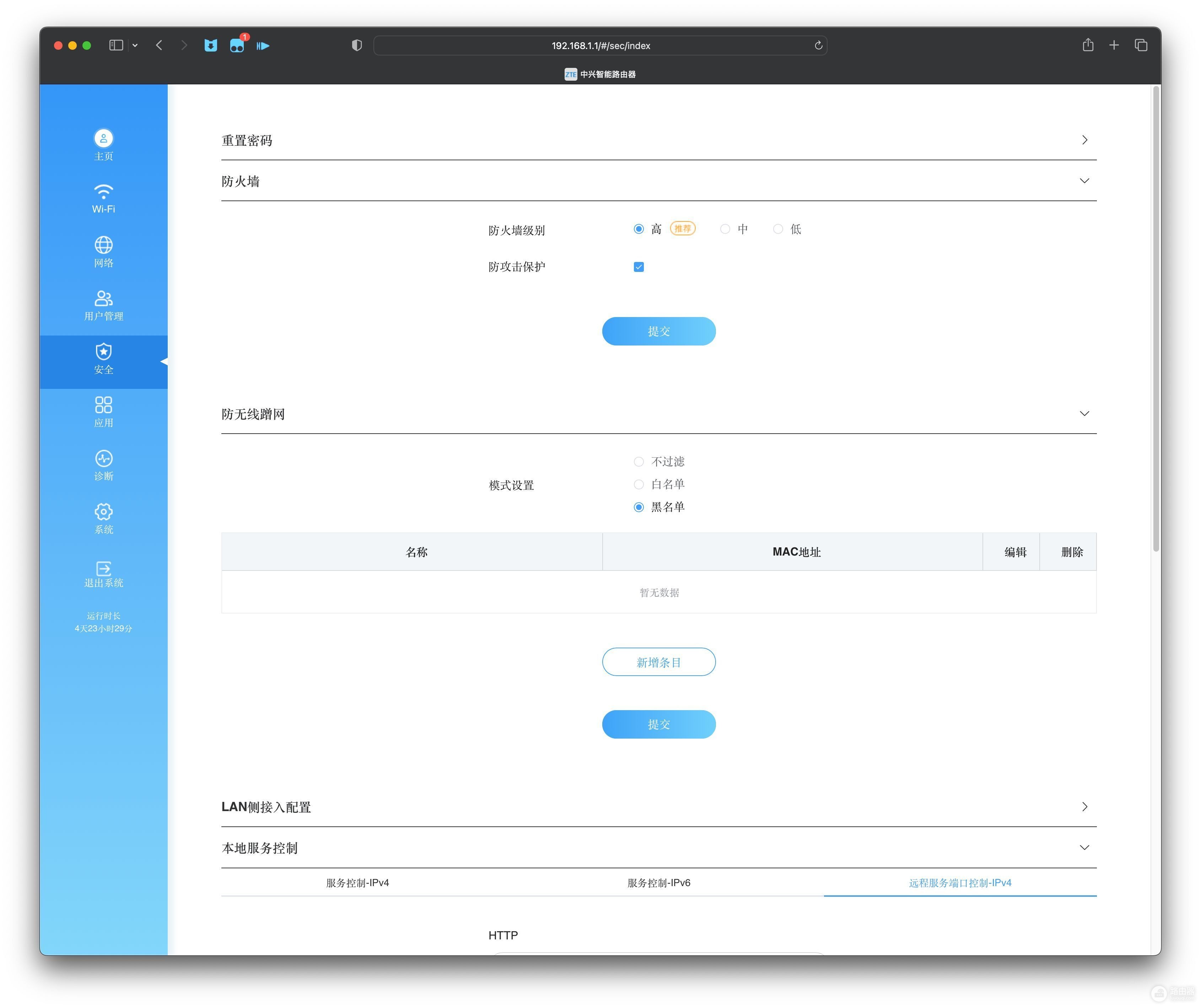Open the 应用 apps grid icon

pos(103,405)
